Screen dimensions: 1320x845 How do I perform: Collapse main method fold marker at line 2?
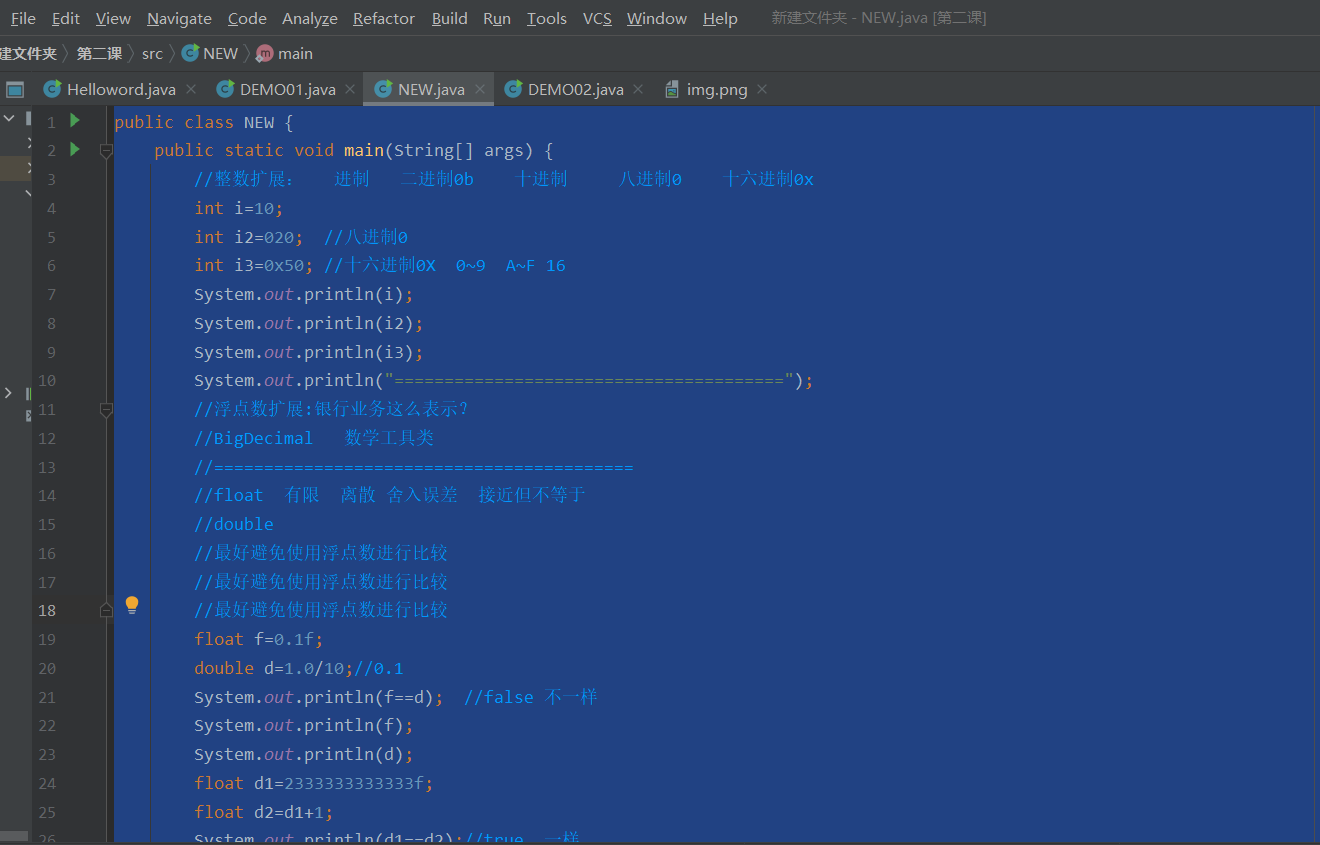point(106,151)
